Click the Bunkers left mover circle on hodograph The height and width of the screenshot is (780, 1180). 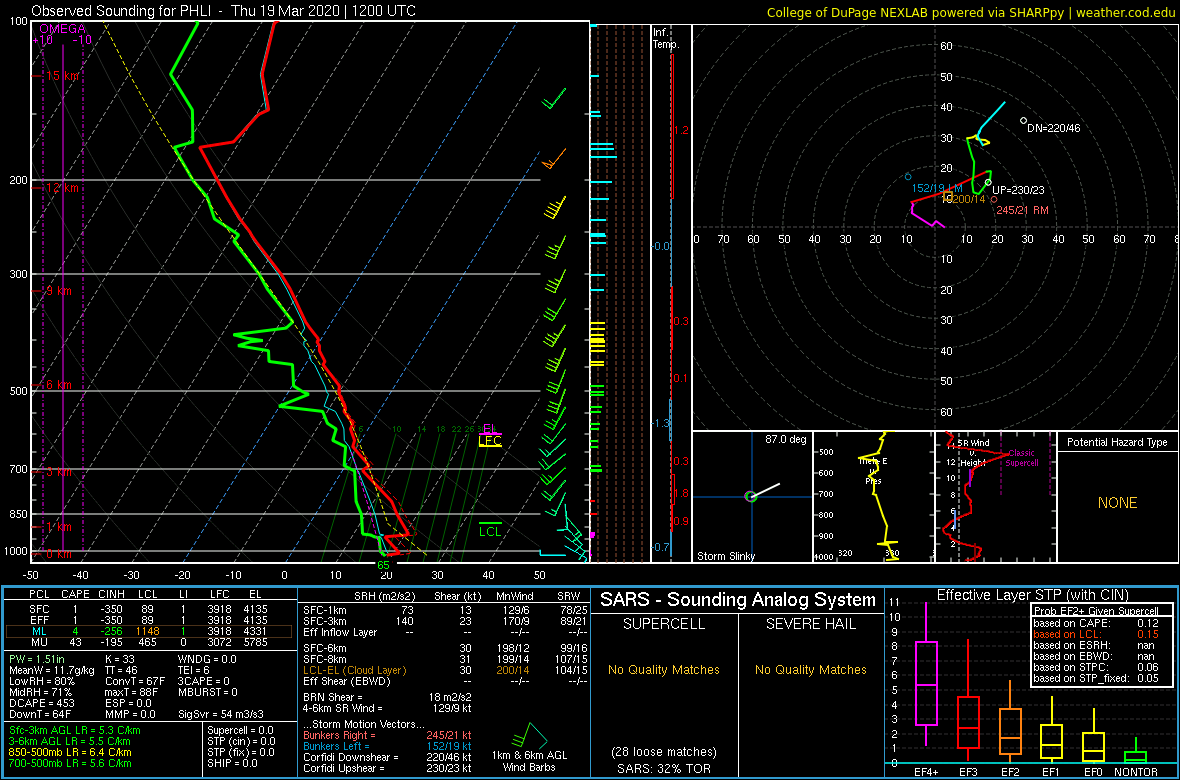pos(908,176)
